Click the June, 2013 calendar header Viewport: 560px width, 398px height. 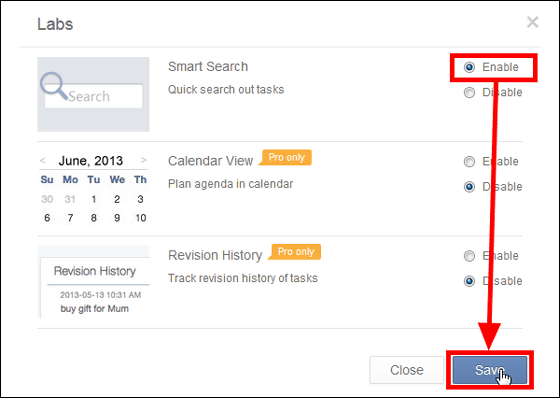(91, 161)
